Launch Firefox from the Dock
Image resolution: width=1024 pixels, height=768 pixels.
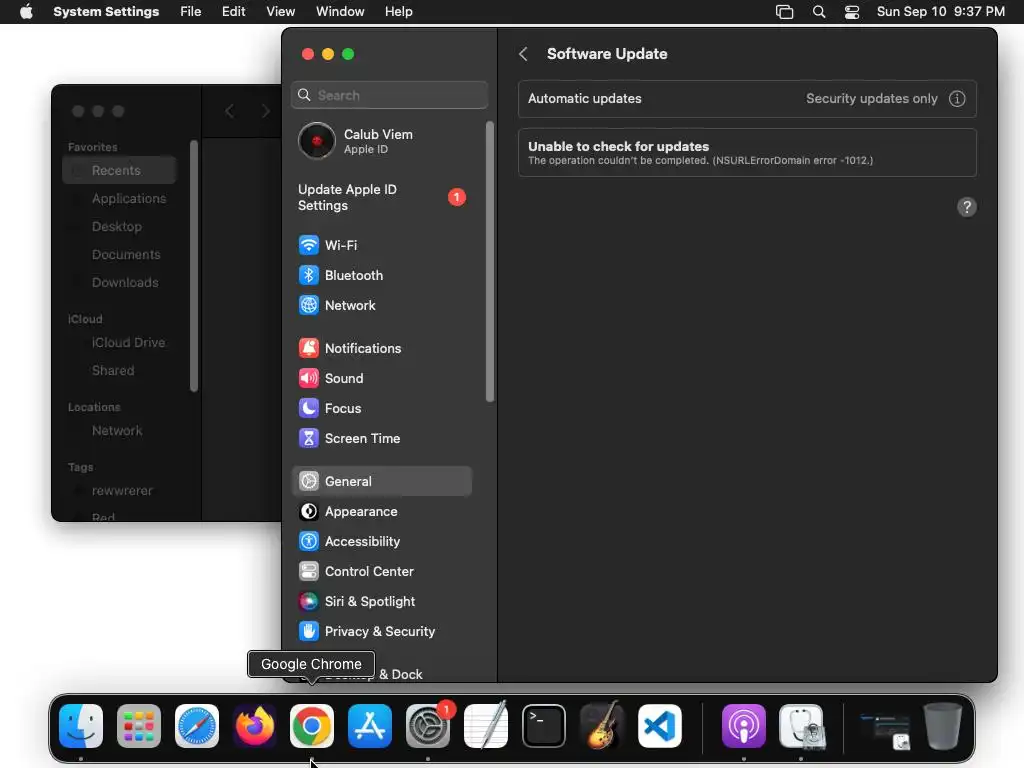point(254,726)
